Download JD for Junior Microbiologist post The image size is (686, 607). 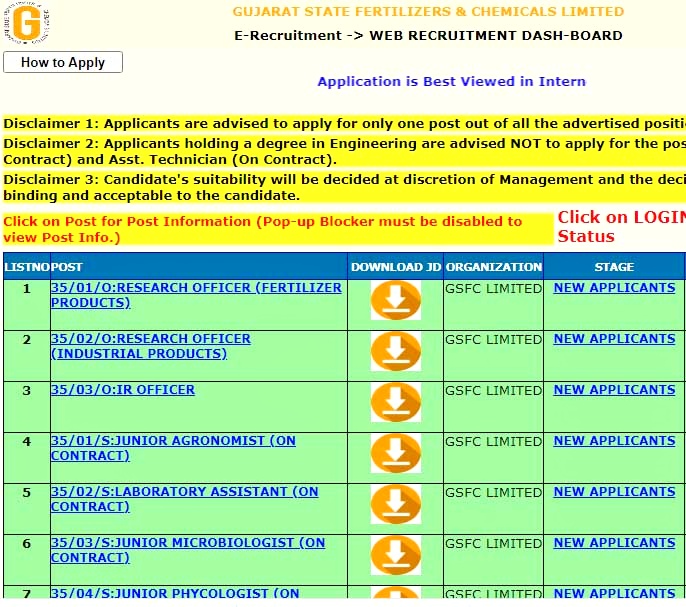(x=396, y=555)
